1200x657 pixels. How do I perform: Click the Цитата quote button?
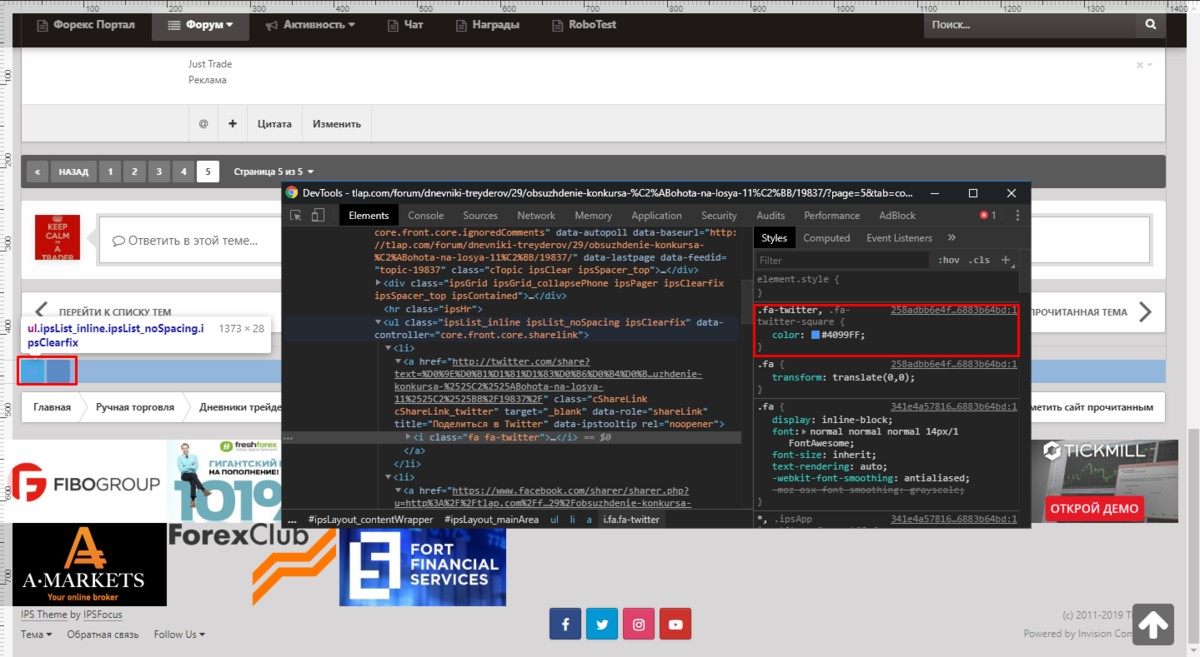[x=274, y=124]
